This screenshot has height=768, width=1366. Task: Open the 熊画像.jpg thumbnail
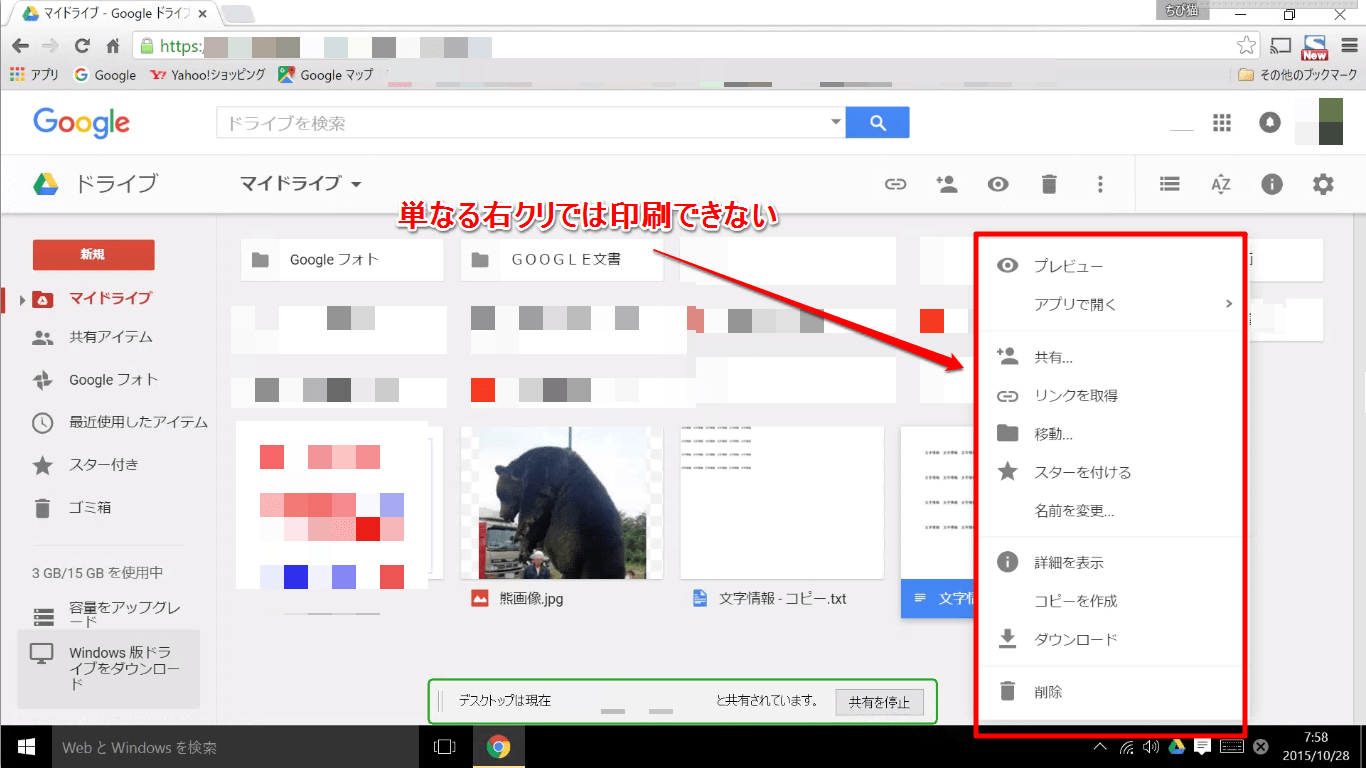point(561,503)
